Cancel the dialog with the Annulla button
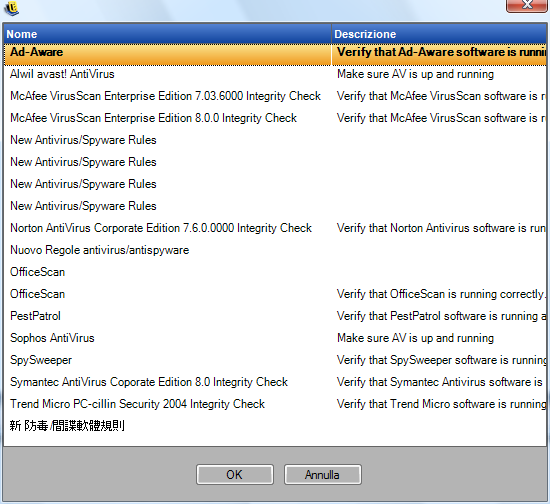The height and width of the screenshot is (504, 550). pos(322,475)
